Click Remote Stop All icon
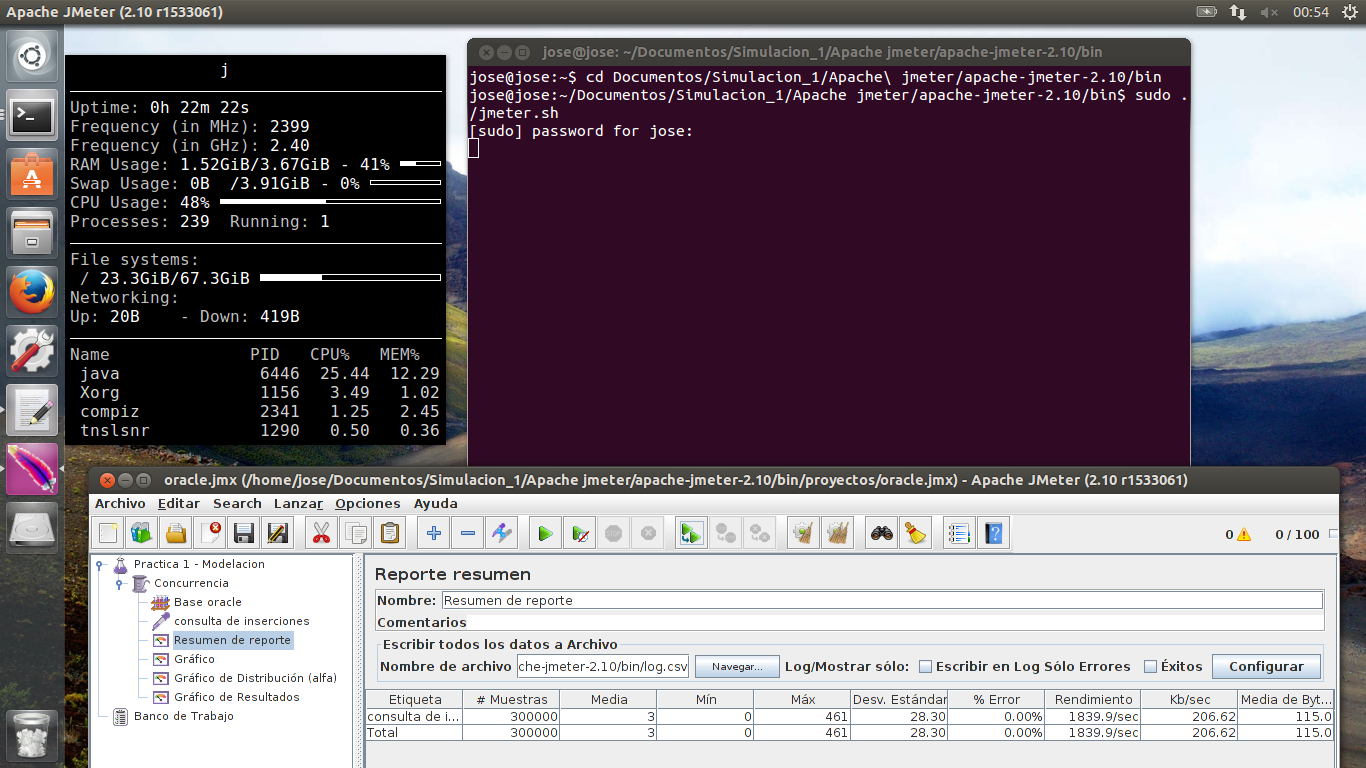 point(725,533)
